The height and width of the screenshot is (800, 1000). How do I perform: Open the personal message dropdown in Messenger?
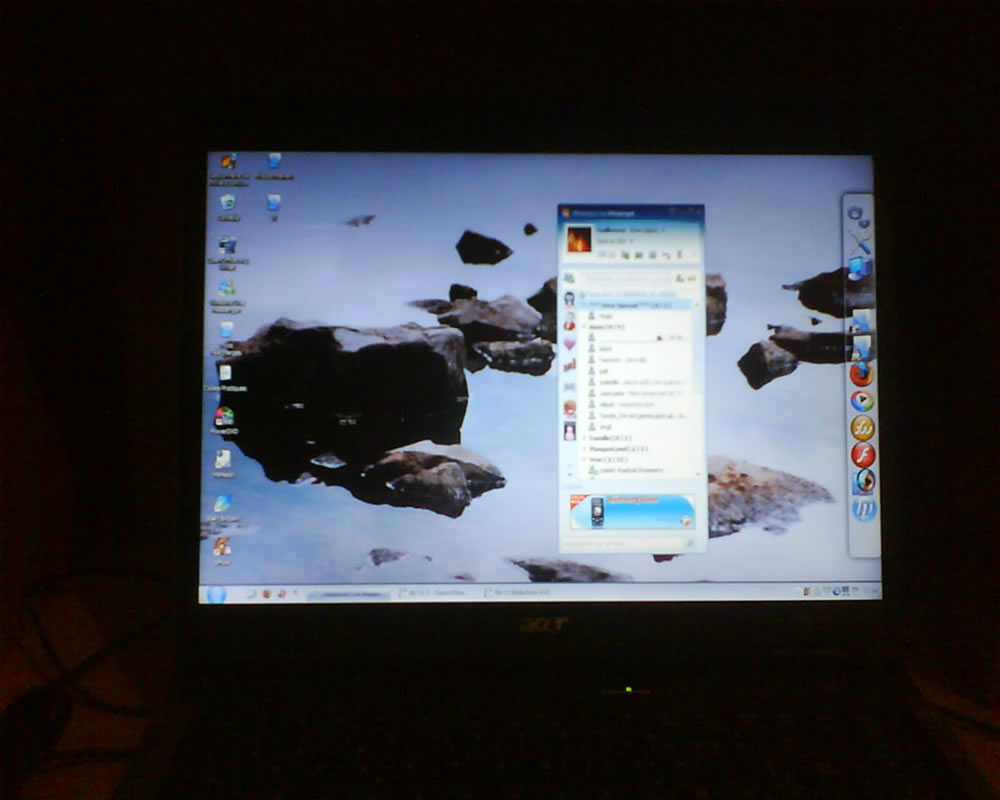pyautogui.click(x=616, y=241)
